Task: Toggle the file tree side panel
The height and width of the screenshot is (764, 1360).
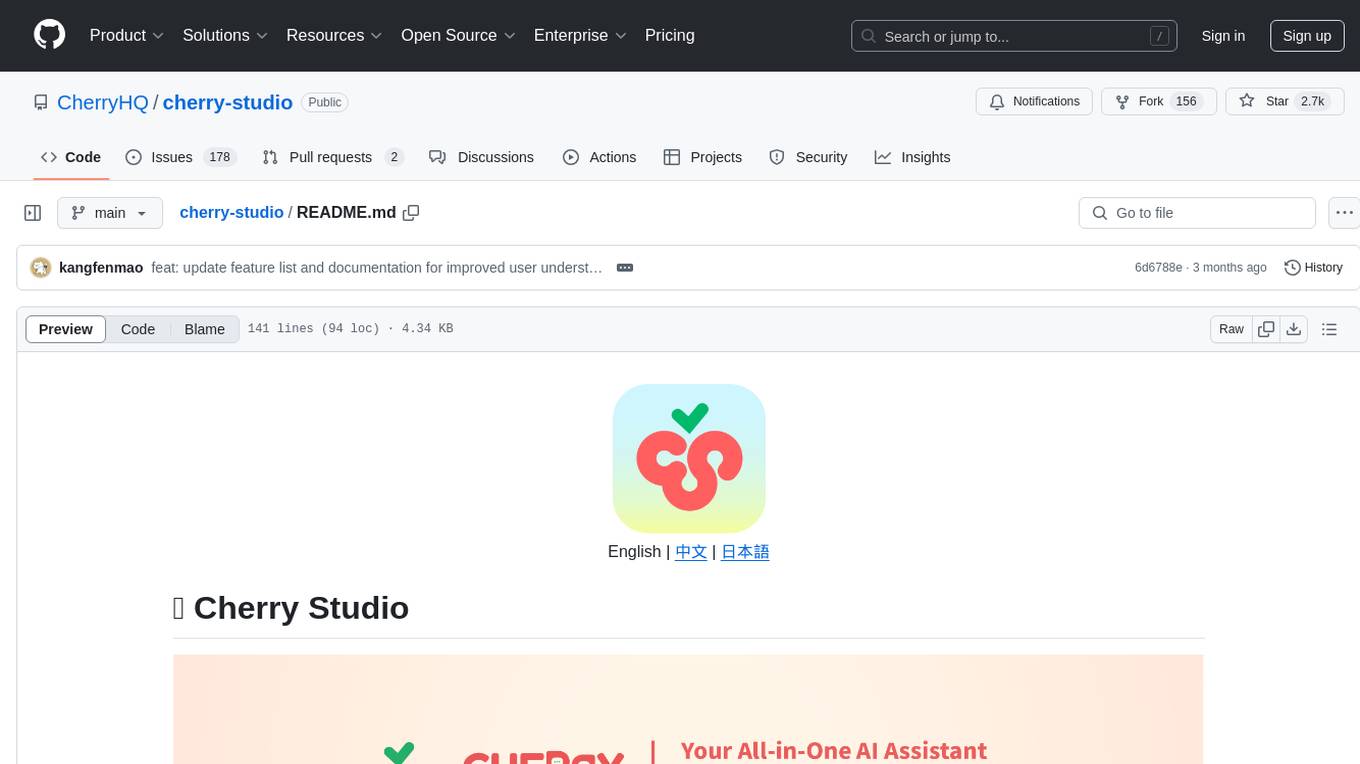Action: (x=33, y=213)
